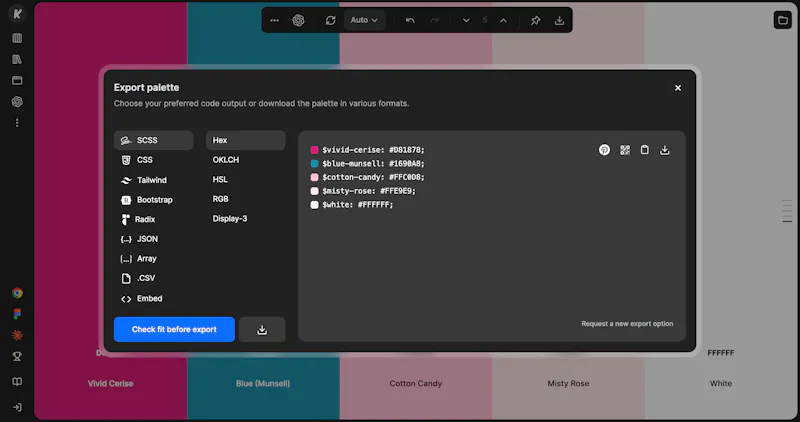Click Check fit before export button
The width and height of the screenshot is (800, 422).
point(174,330)
